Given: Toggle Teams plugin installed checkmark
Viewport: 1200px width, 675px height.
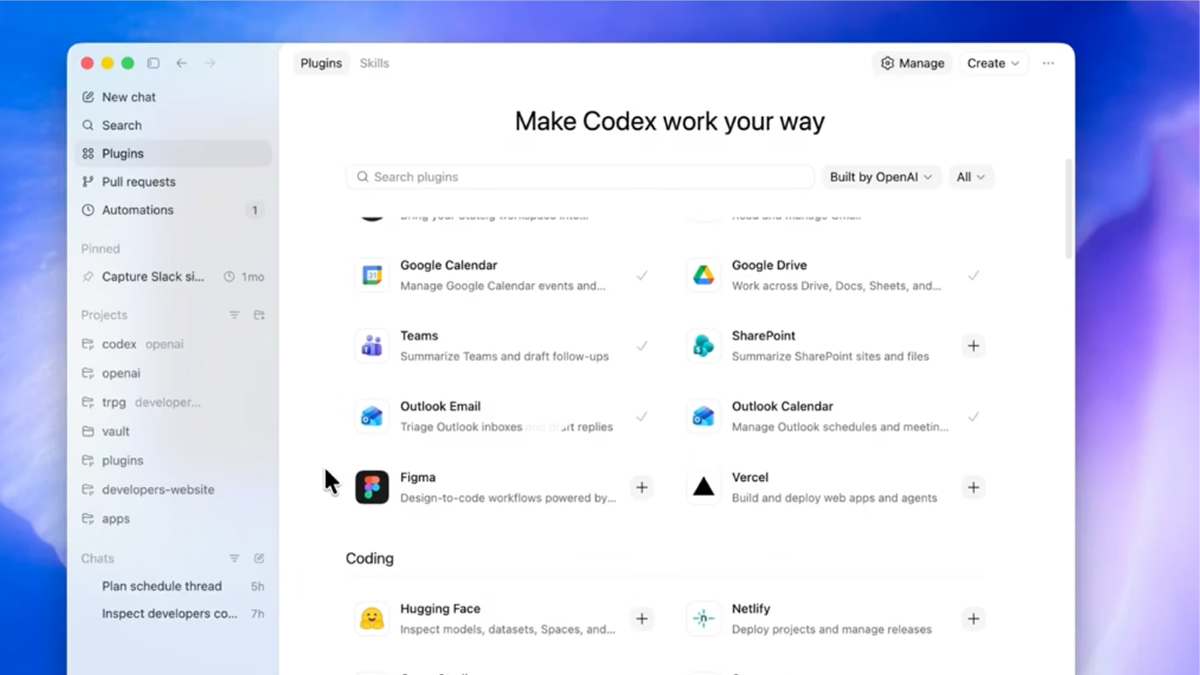Looking at the screenshot, I should point(642,346).
